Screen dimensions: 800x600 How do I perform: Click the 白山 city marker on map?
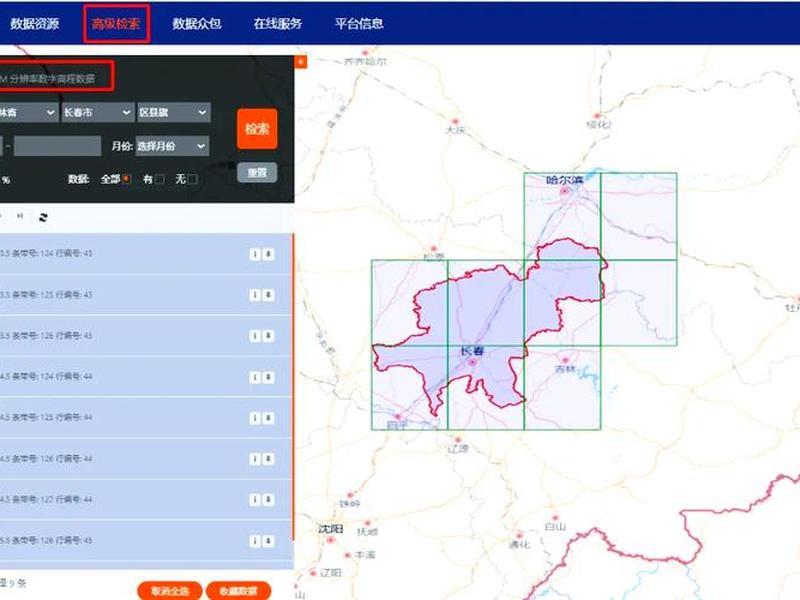click(x=555, y=517)
